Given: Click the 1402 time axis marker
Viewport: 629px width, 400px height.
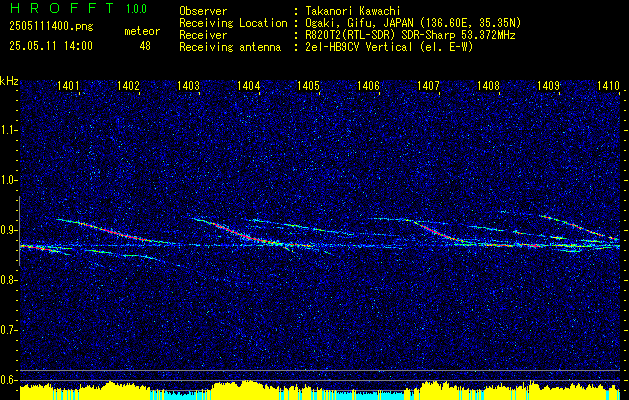Looking at the screenshot, I should (128, 85).
